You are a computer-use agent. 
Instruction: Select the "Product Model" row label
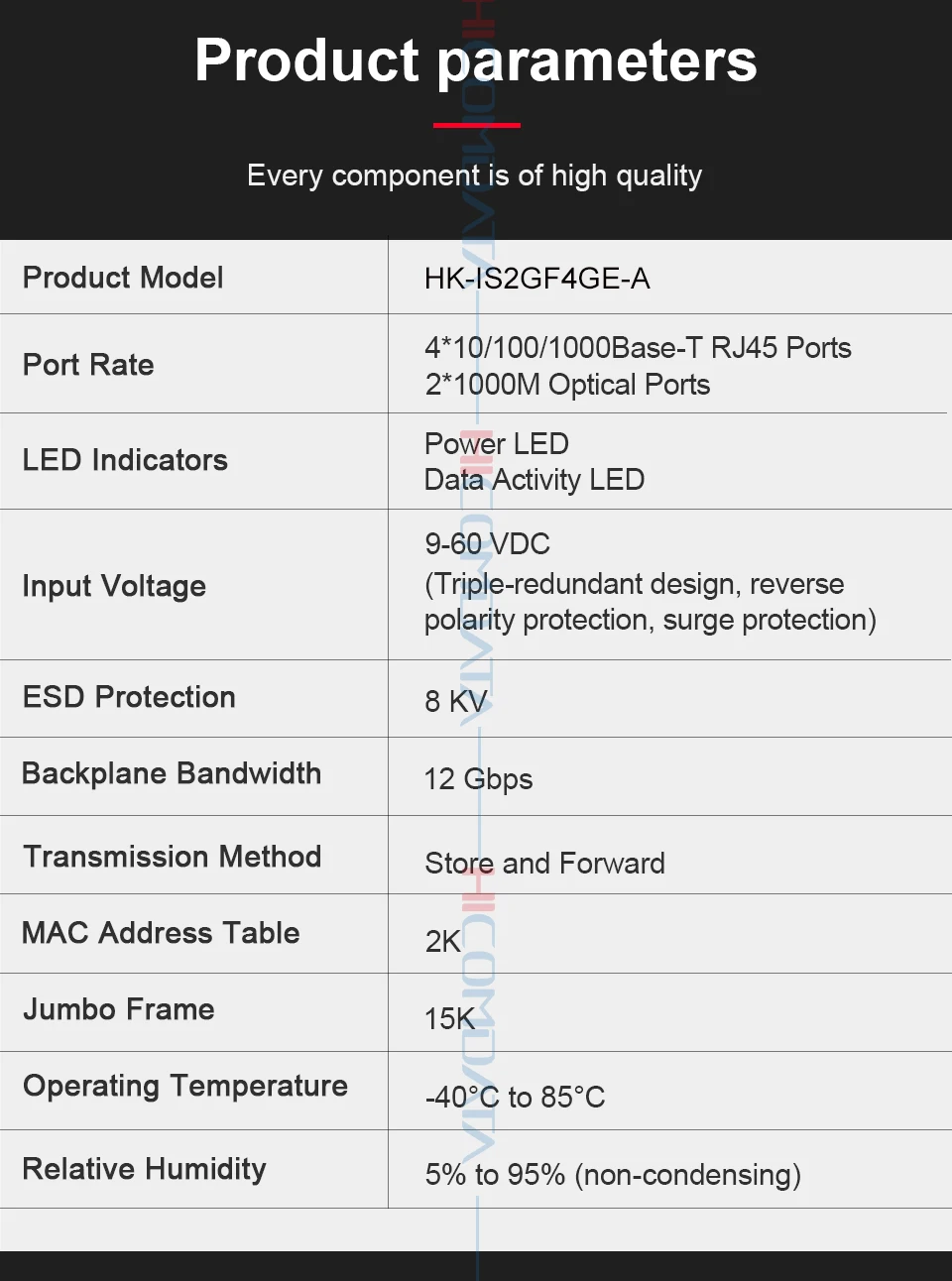click(123, 278)
